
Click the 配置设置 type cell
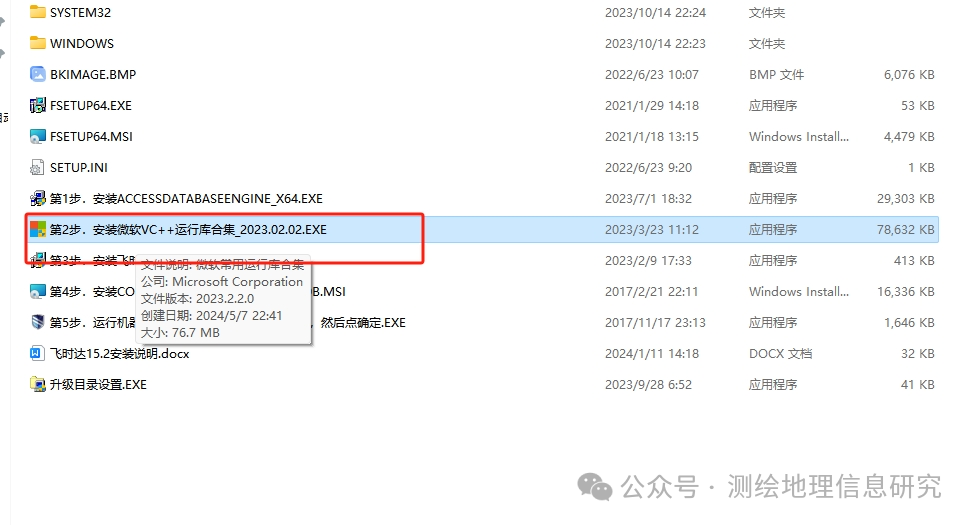point(773,167)
